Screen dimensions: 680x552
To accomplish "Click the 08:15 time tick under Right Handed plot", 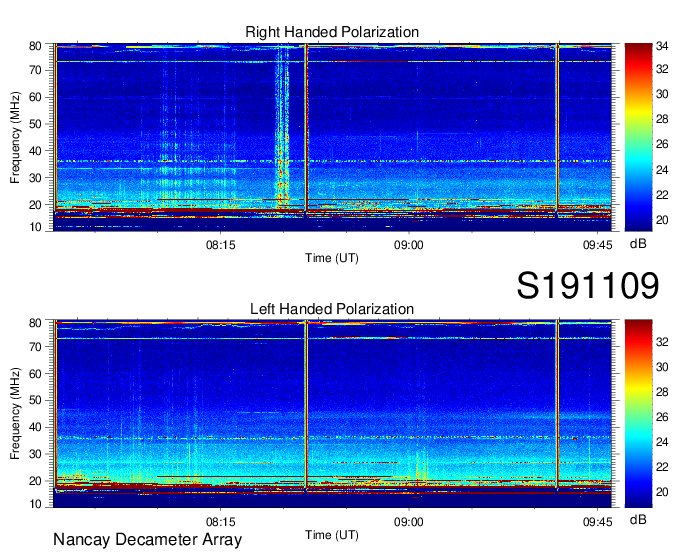I will click(x=221, y=245).
